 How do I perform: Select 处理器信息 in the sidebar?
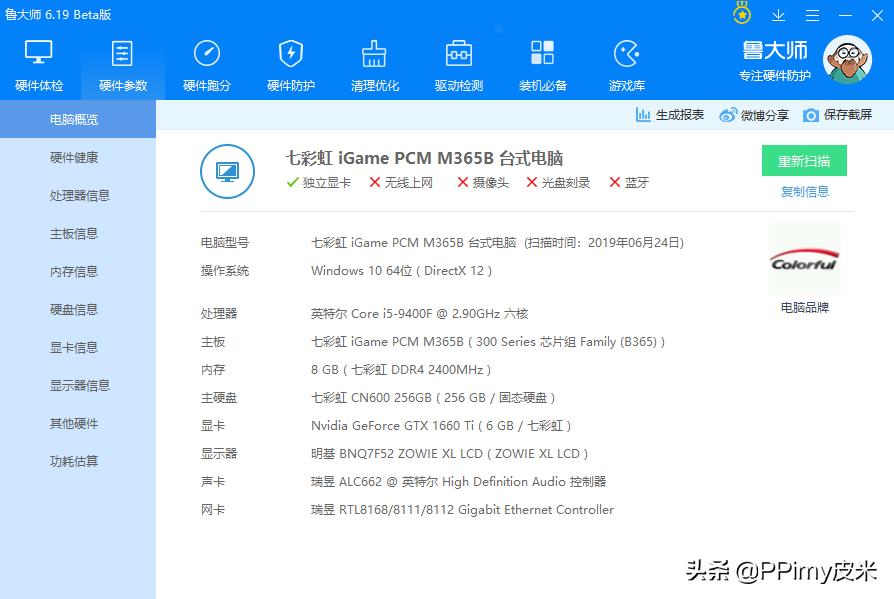pyautogui.click(x=77, y=195)
